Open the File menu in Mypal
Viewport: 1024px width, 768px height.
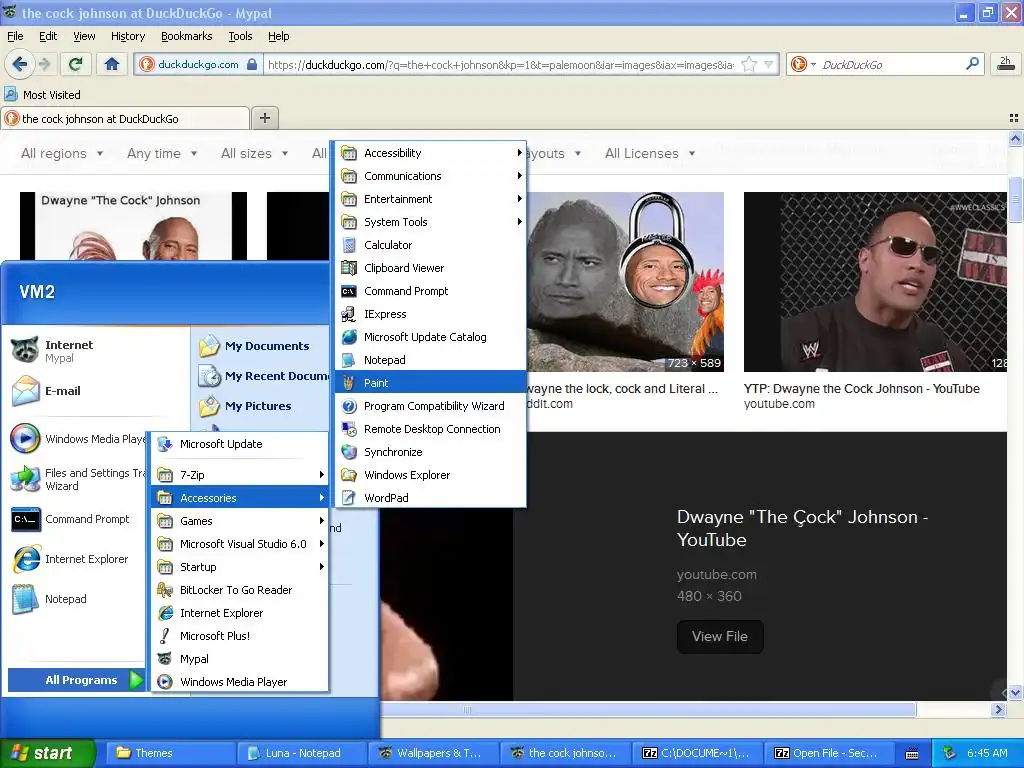(x=15, y=36)
